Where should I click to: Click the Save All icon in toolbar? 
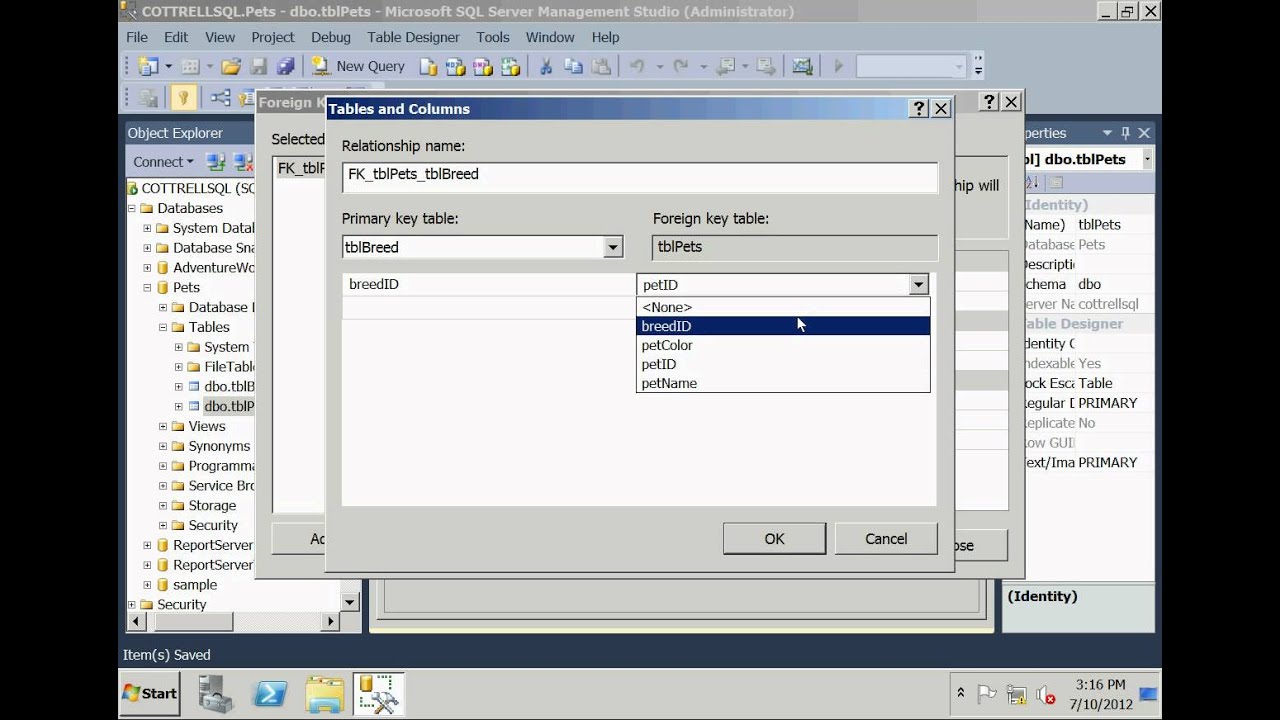(286, 66)
